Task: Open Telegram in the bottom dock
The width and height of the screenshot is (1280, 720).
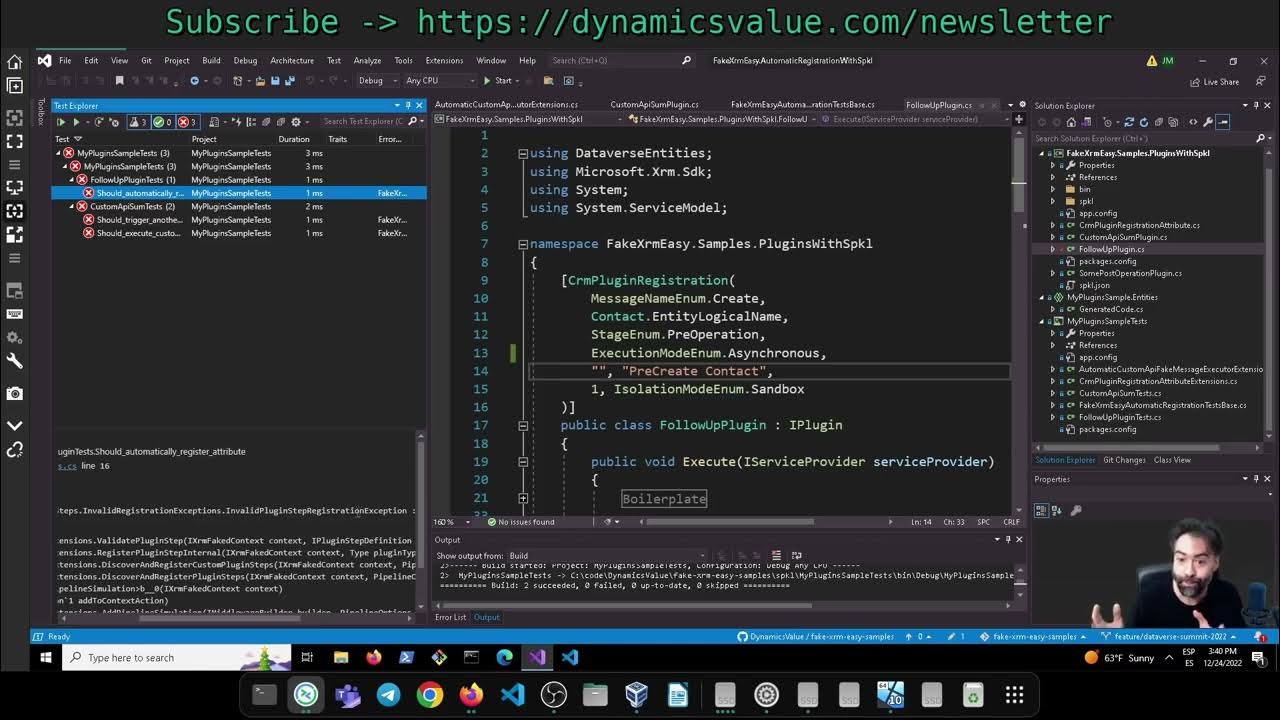Action: coord(389,694)
